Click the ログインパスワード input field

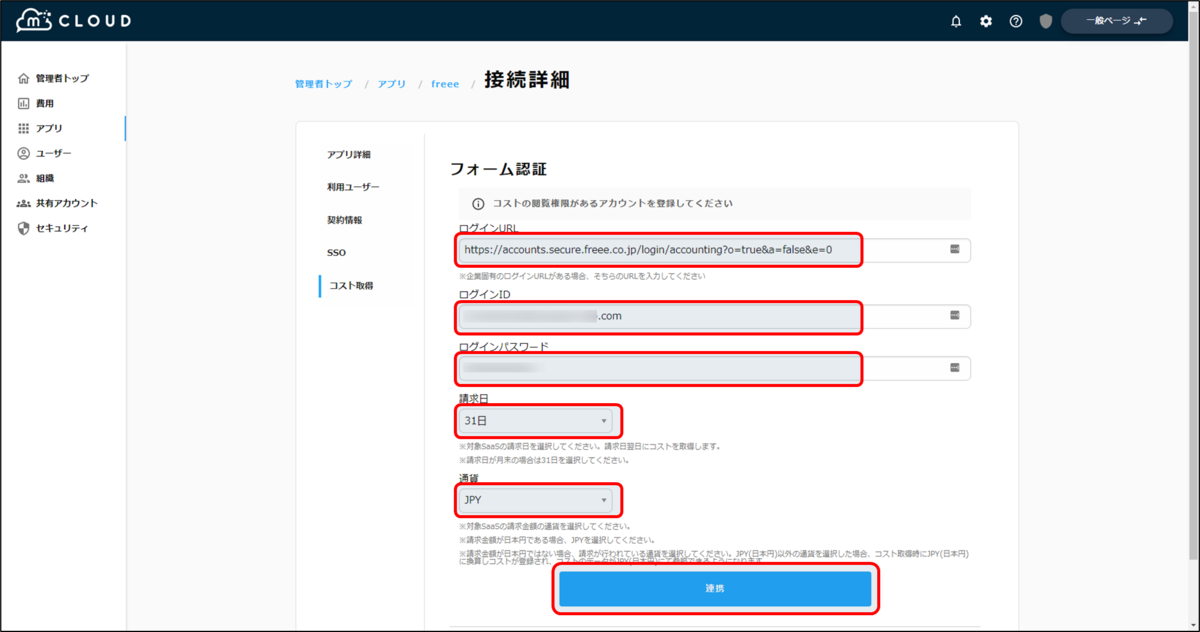coord(714,368)
